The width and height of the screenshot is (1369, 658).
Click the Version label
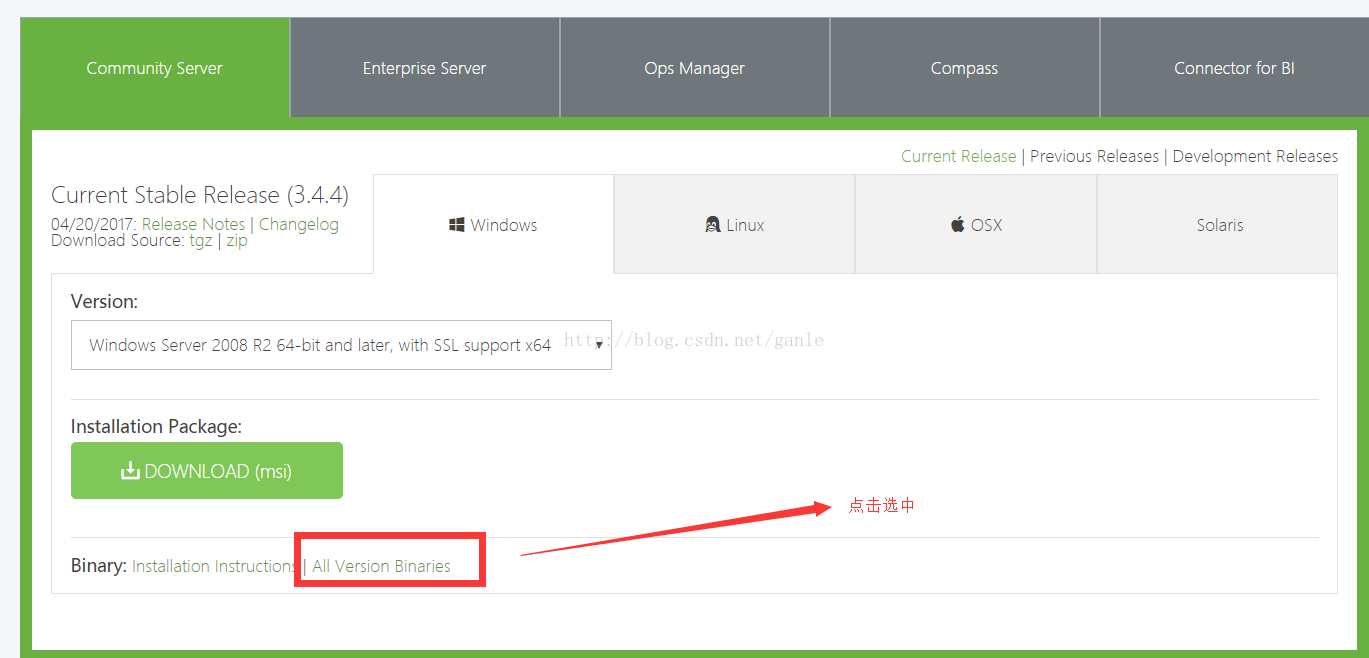coord(104,301)
